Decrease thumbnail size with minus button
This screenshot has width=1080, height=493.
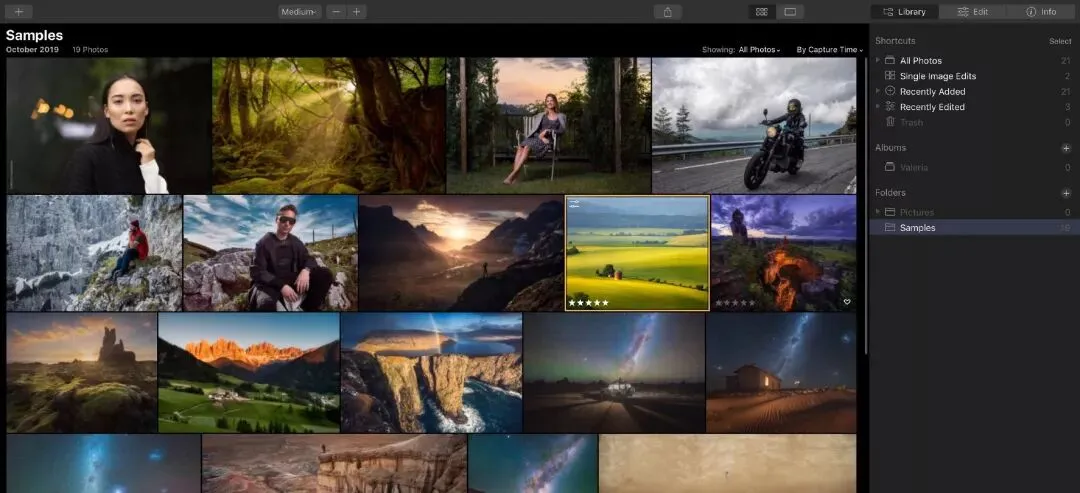(x=336, y=12)
